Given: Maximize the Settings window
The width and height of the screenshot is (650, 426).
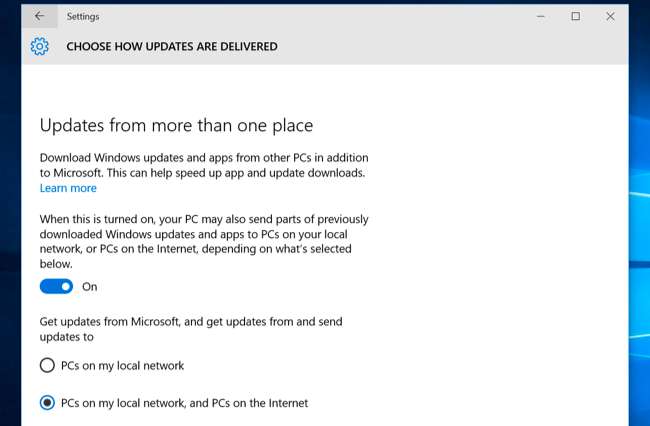Looking at the screenshot, I should point(576,16).
